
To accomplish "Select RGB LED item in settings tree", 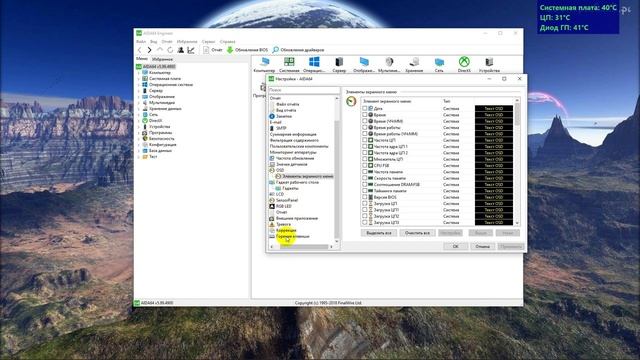I will point(280,206).
